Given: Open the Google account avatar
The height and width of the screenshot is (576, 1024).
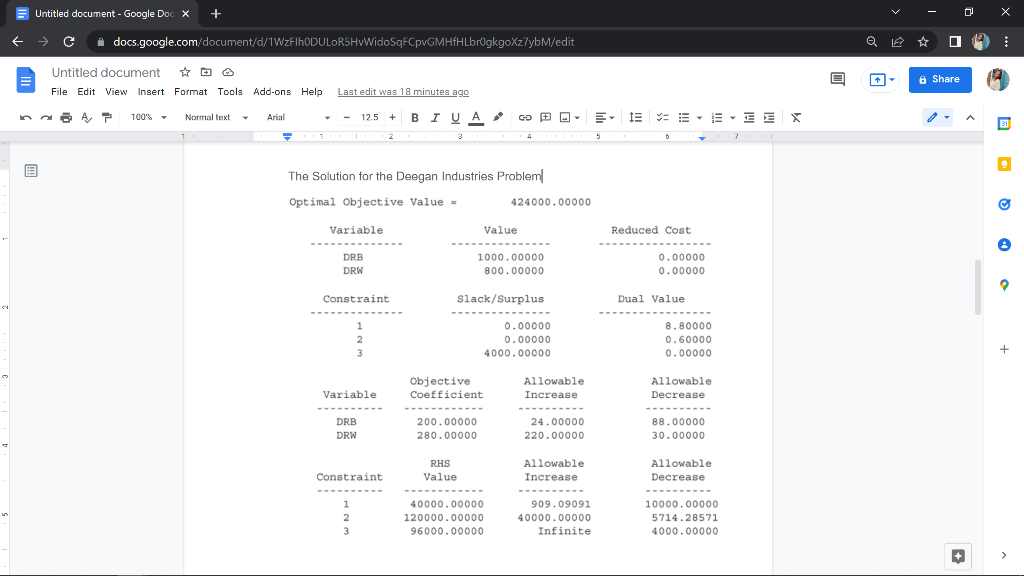Looking at the screenshot, I should [x=998, y=80].
